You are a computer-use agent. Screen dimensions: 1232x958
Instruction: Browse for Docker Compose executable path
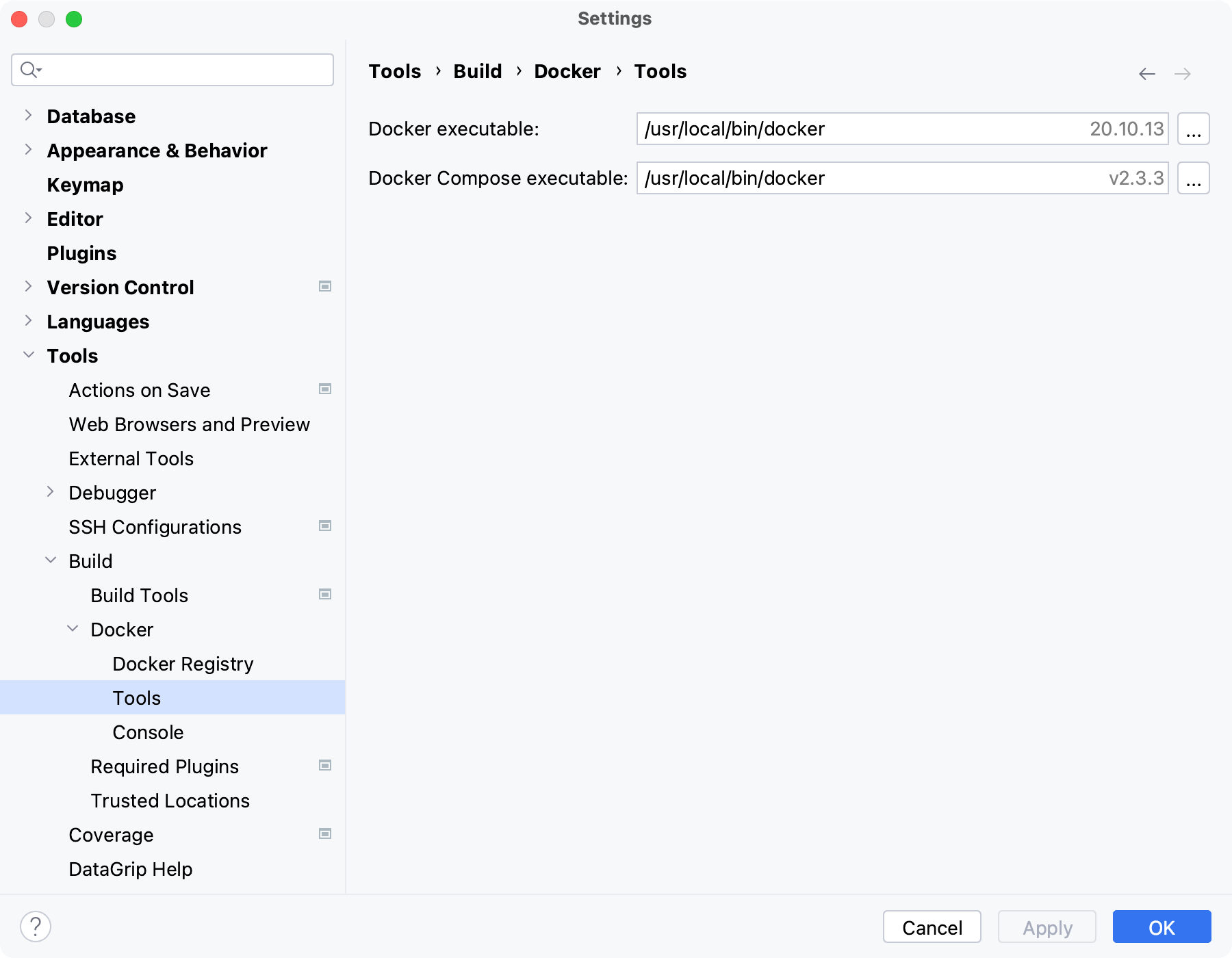[x=1193, y=179]
